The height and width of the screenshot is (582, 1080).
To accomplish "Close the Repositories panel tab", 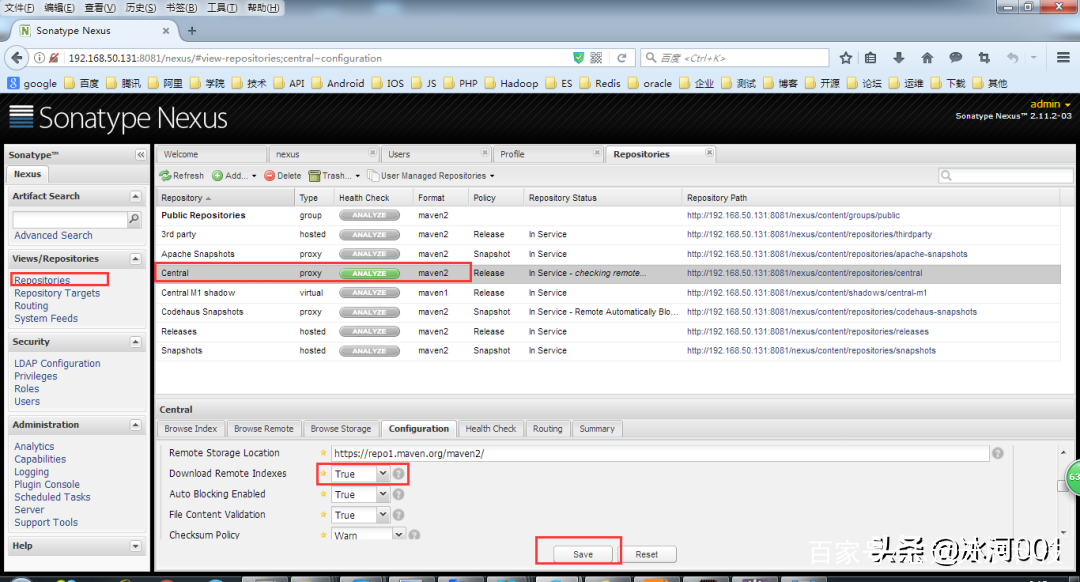I will click(x=709, y=153).
